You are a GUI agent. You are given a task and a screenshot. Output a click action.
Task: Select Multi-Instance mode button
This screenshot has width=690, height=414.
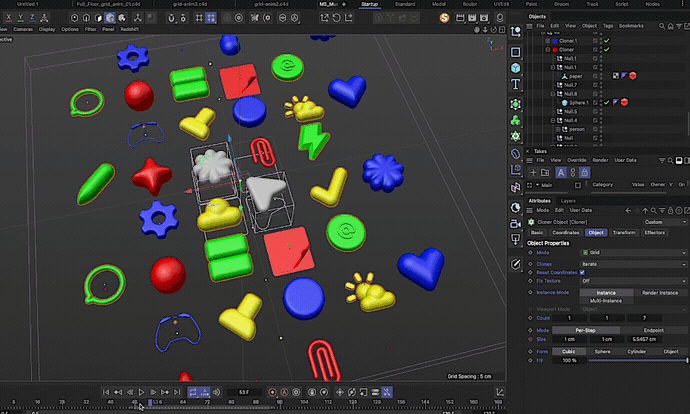pos(606,301)
